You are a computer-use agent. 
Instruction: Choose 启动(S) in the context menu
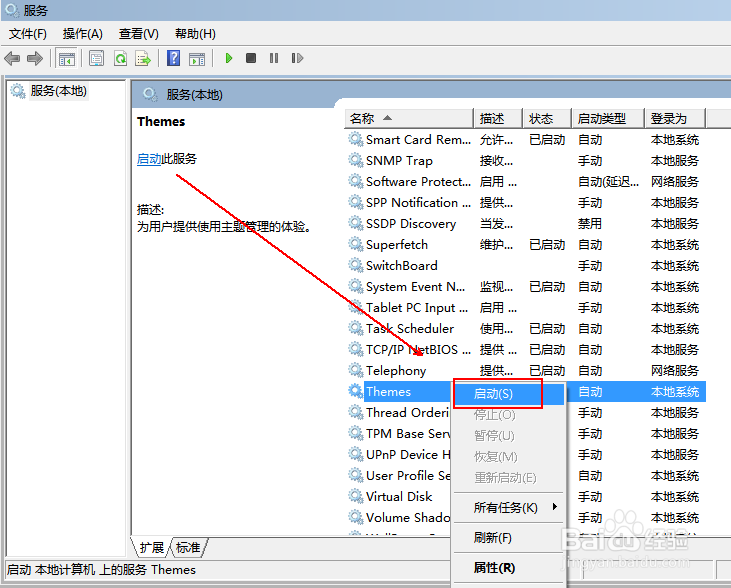click(509, 394)
